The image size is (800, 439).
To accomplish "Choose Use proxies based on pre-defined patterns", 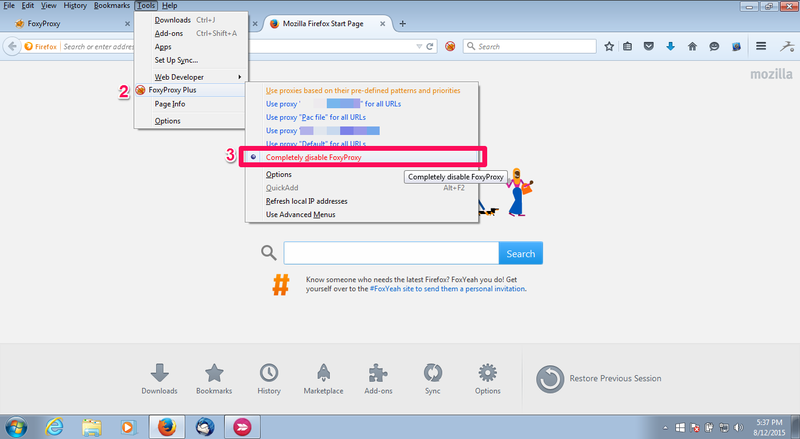I will tap(362, 90).
